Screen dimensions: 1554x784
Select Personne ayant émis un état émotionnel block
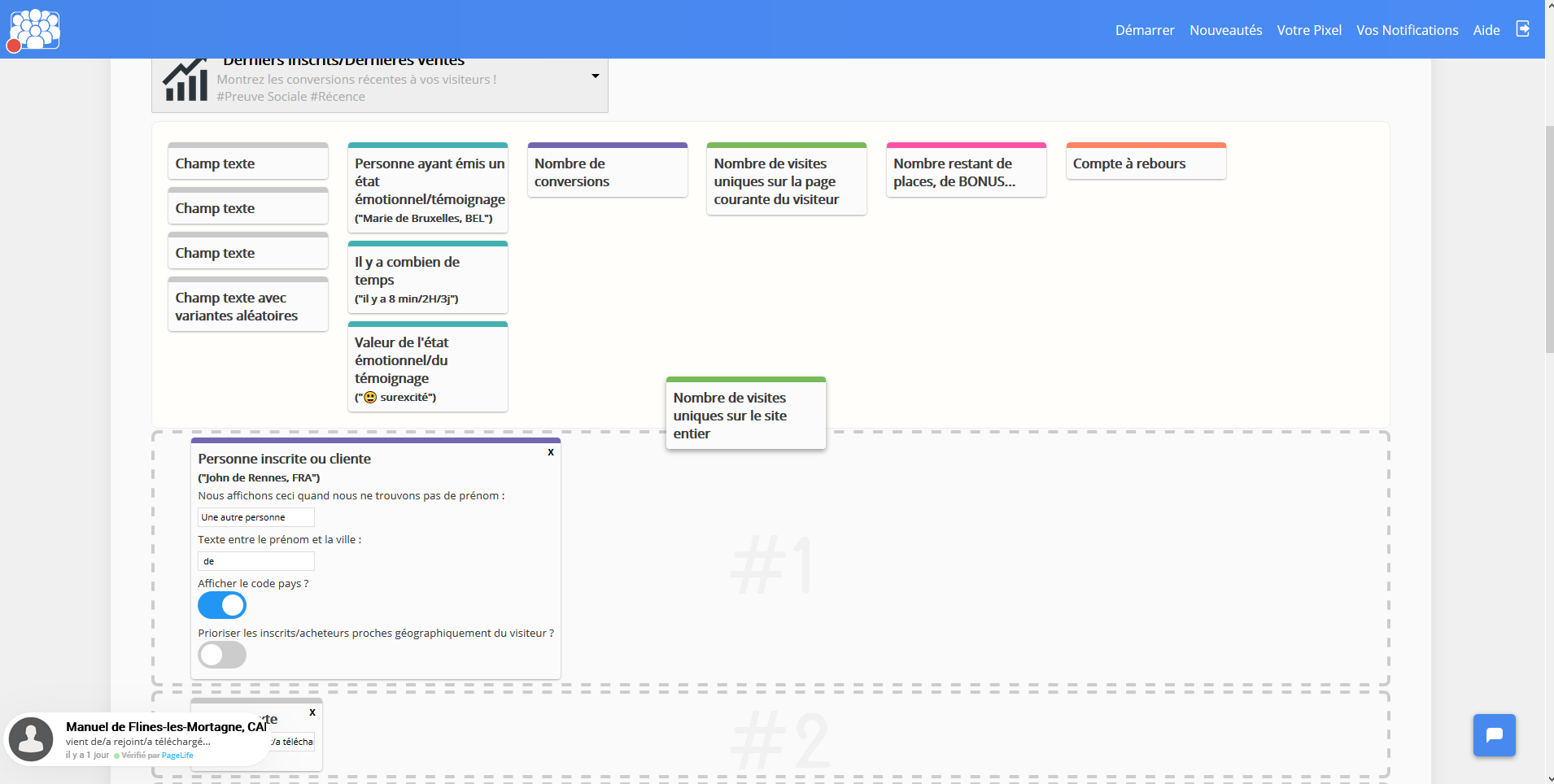428,188
